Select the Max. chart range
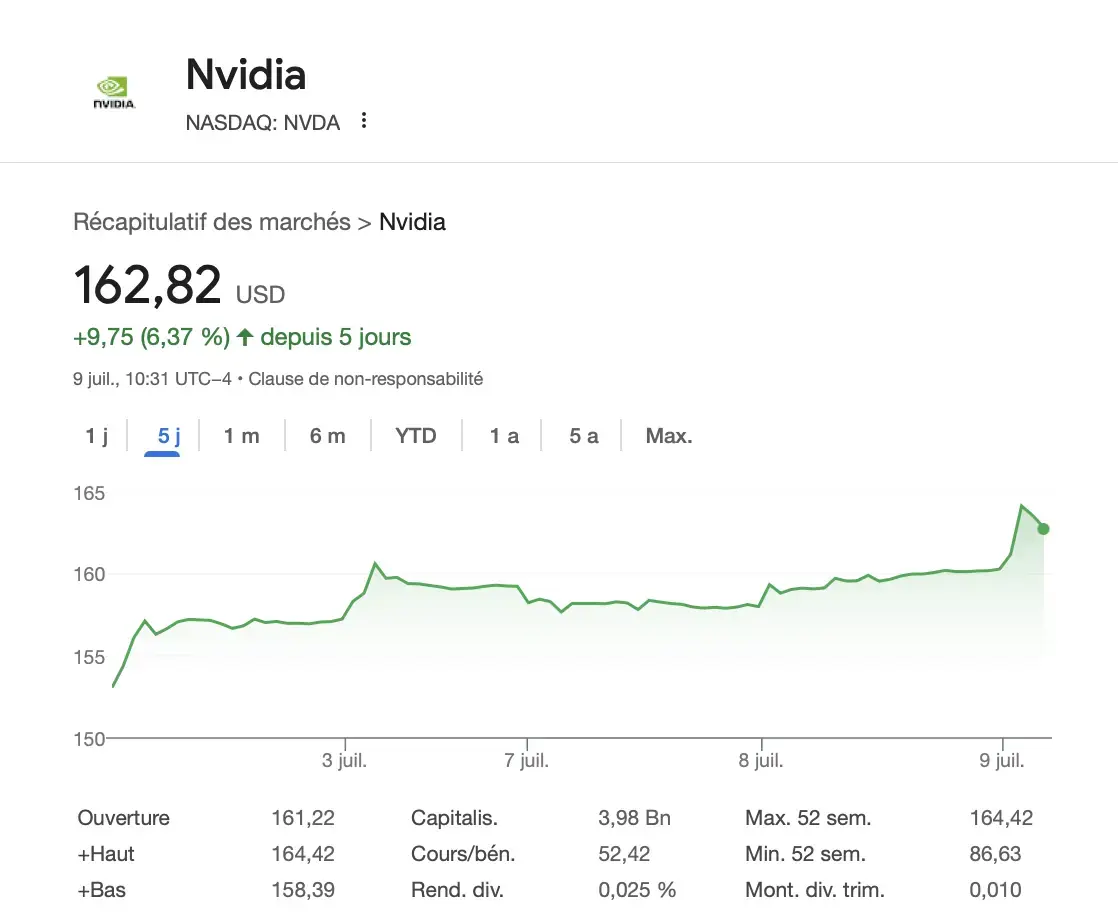Viewport: 1118px width, 924px height. (x=668, y=436)
